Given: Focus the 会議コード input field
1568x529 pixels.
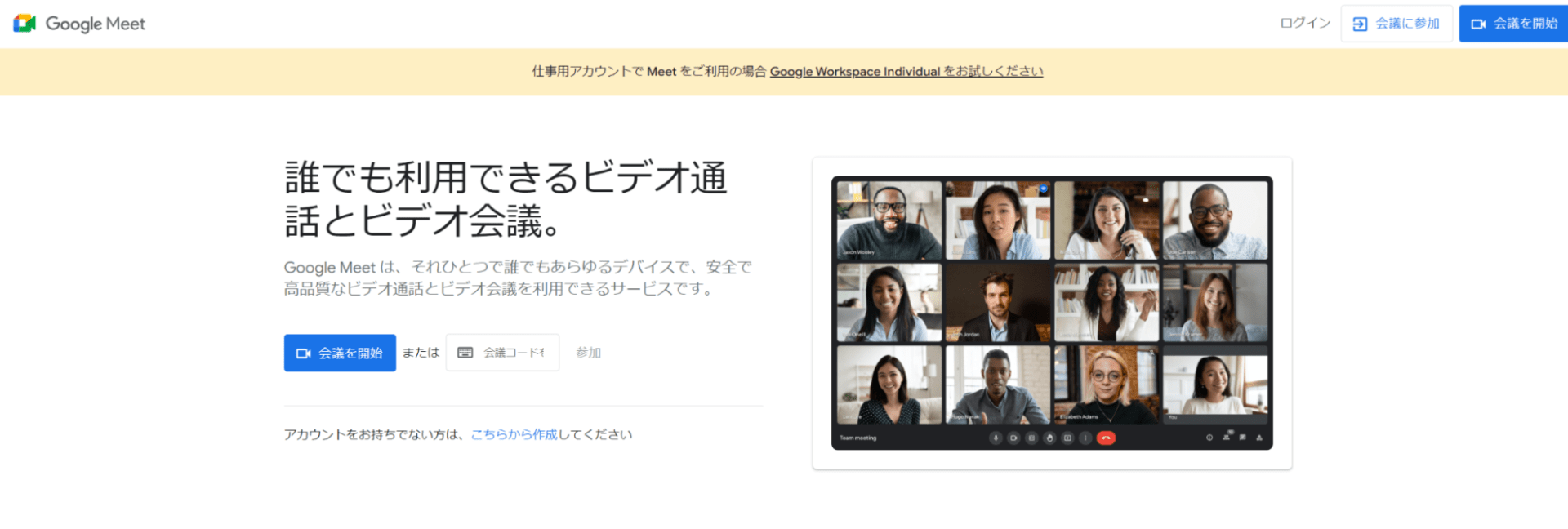Looking at the screenshot, I should coord(513,353).
